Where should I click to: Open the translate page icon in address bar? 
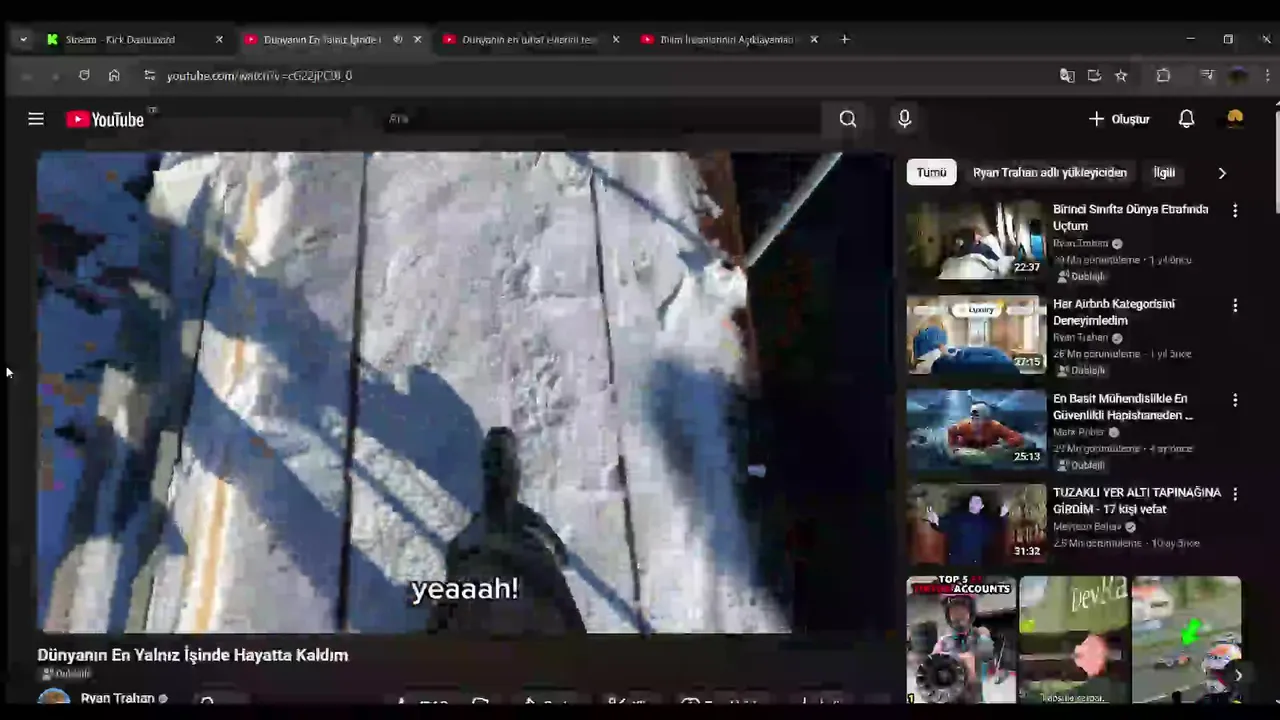click(x=1067, y=76)
